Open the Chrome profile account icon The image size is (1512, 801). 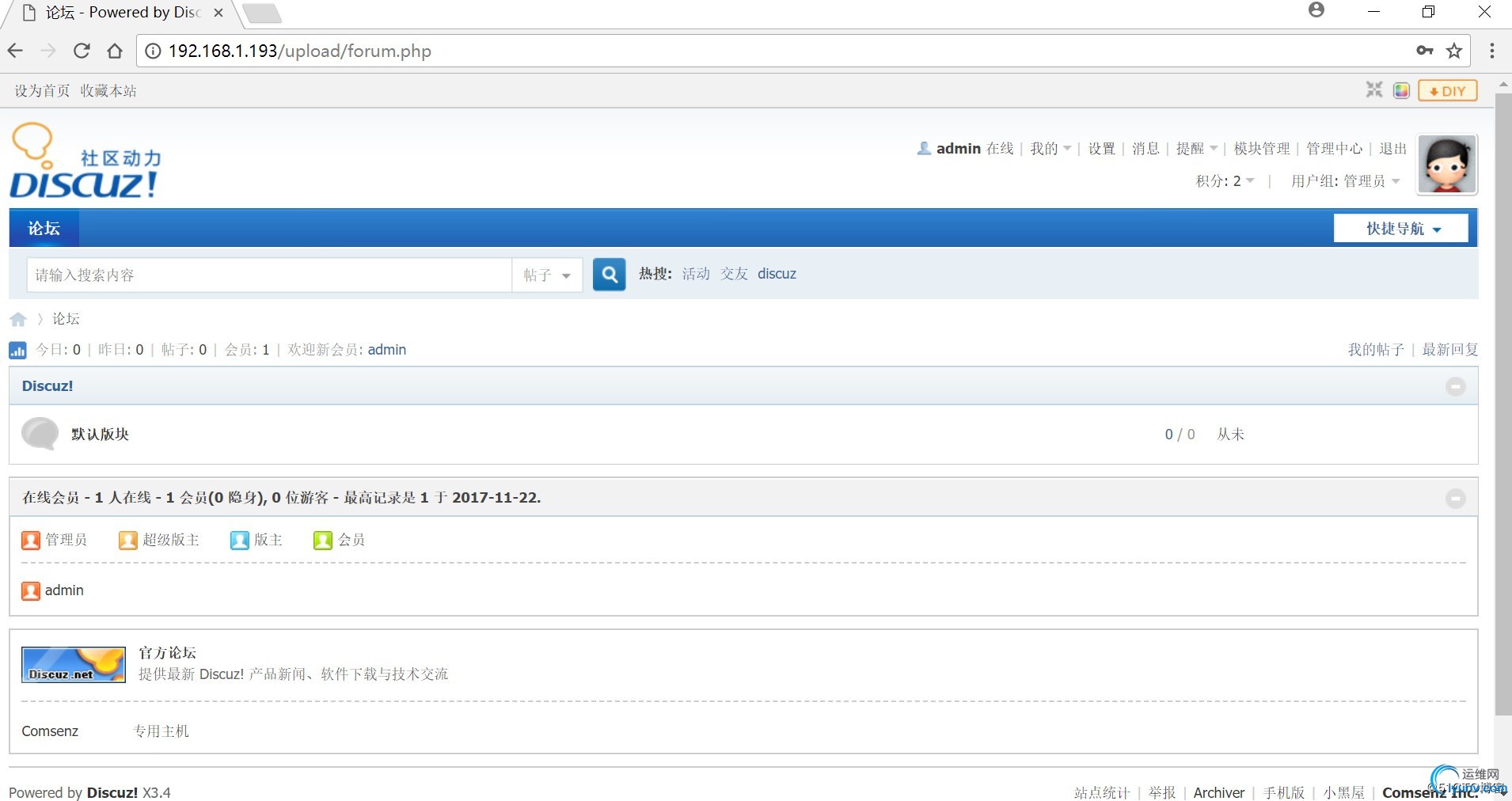(x=1316, y=10)
